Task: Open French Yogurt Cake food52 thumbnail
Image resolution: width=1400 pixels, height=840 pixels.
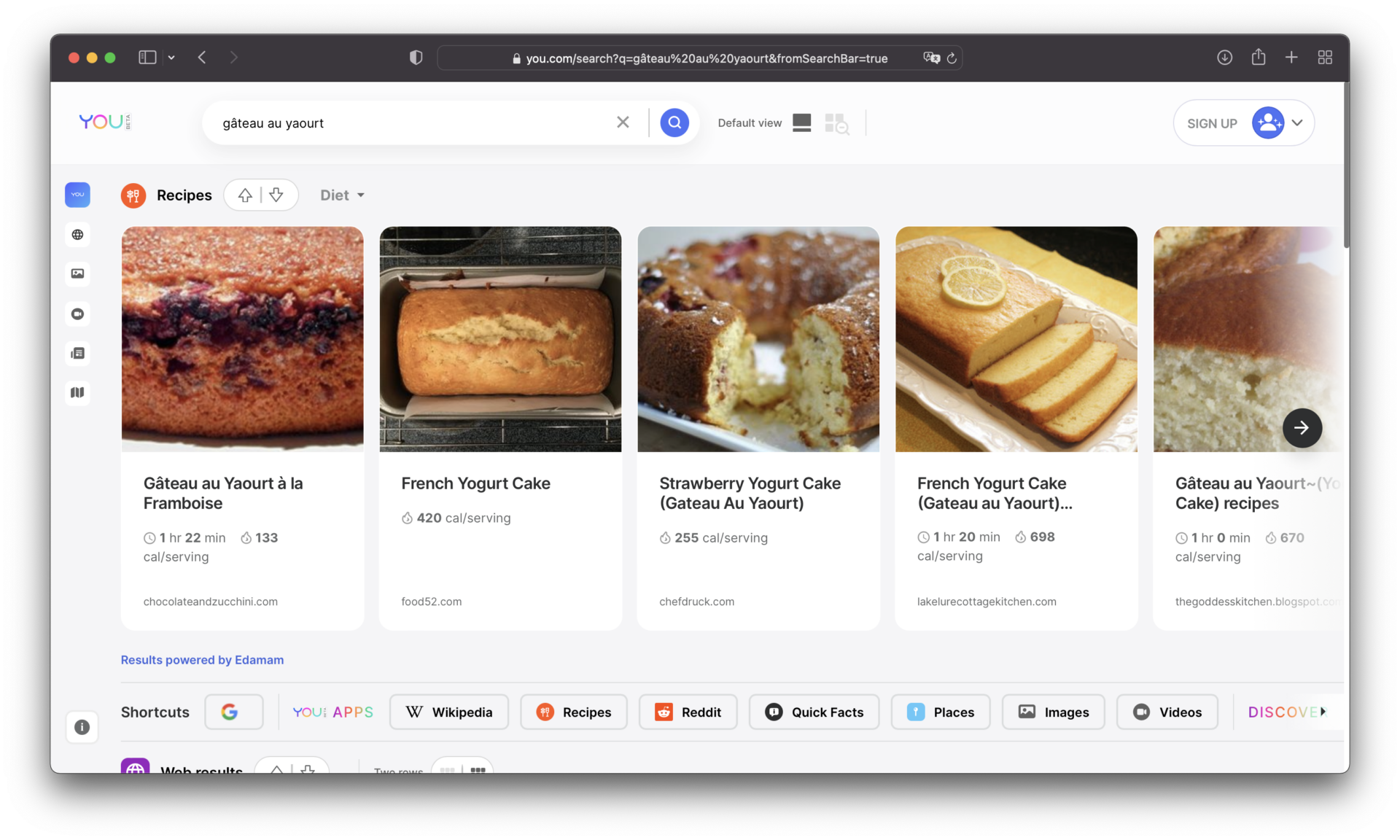Action: [500, 339]
